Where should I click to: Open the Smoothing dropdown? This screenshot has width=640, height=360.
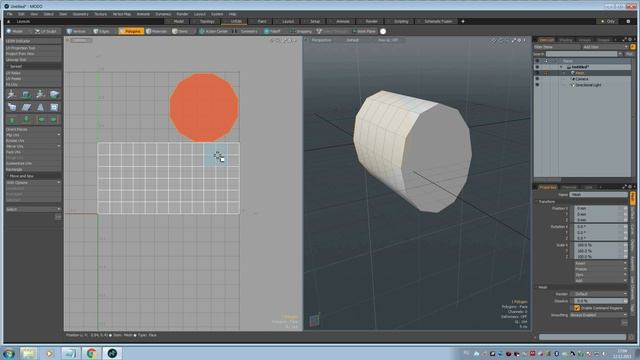coord(598,315)
